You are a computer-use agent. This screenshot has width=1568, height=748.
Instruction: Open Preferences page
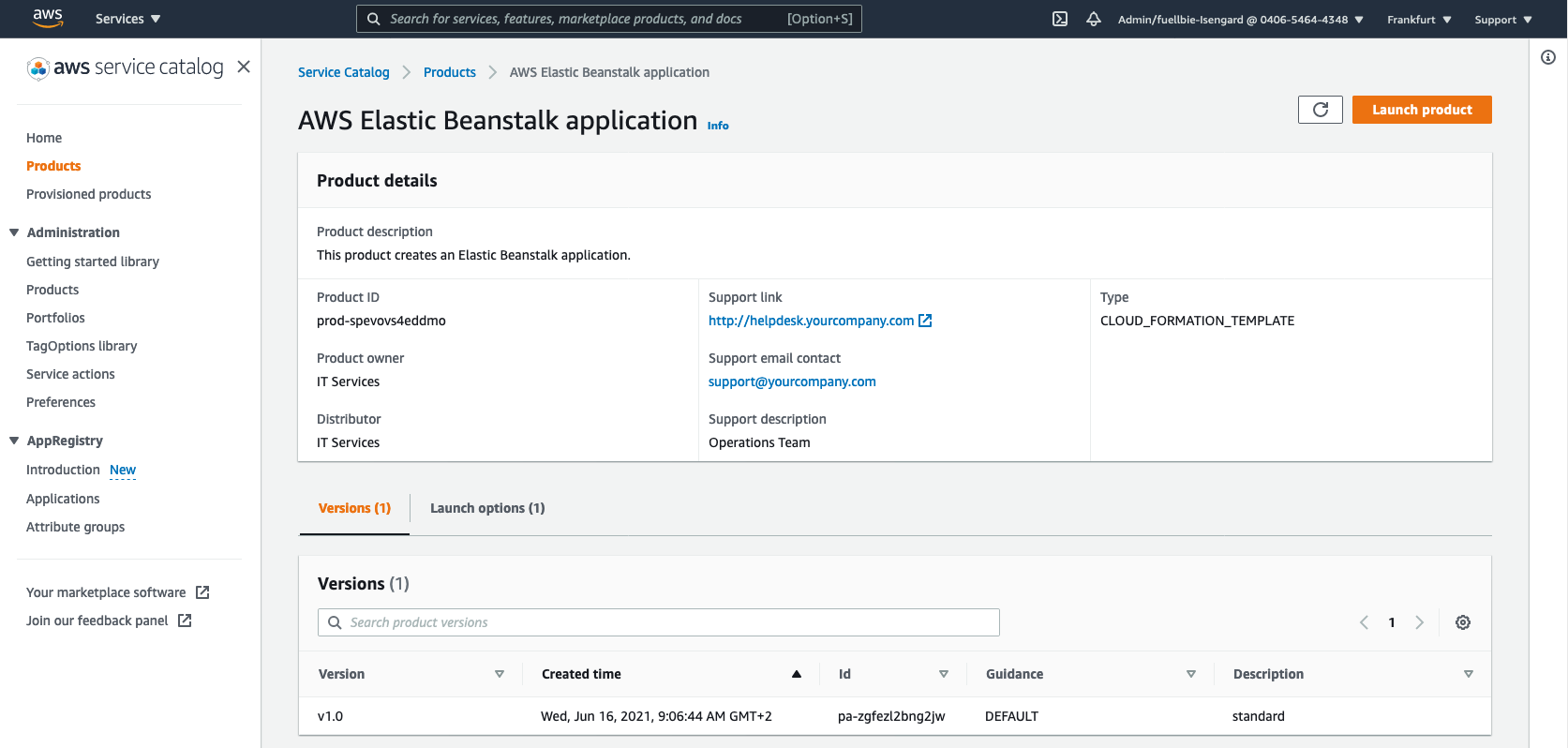click(x=61, y=402)
